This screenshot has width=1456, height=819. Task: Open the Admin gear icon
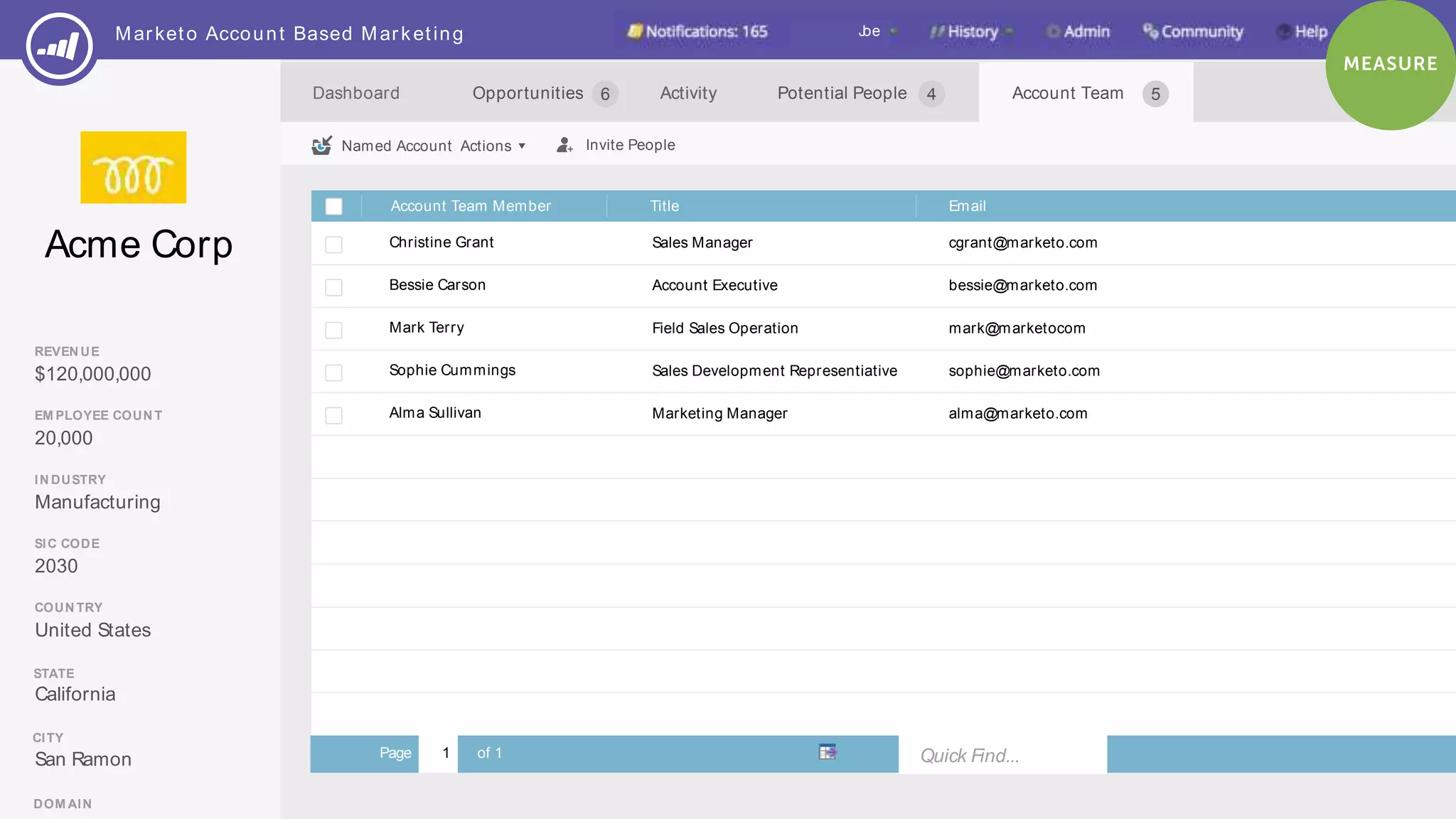1054,31
